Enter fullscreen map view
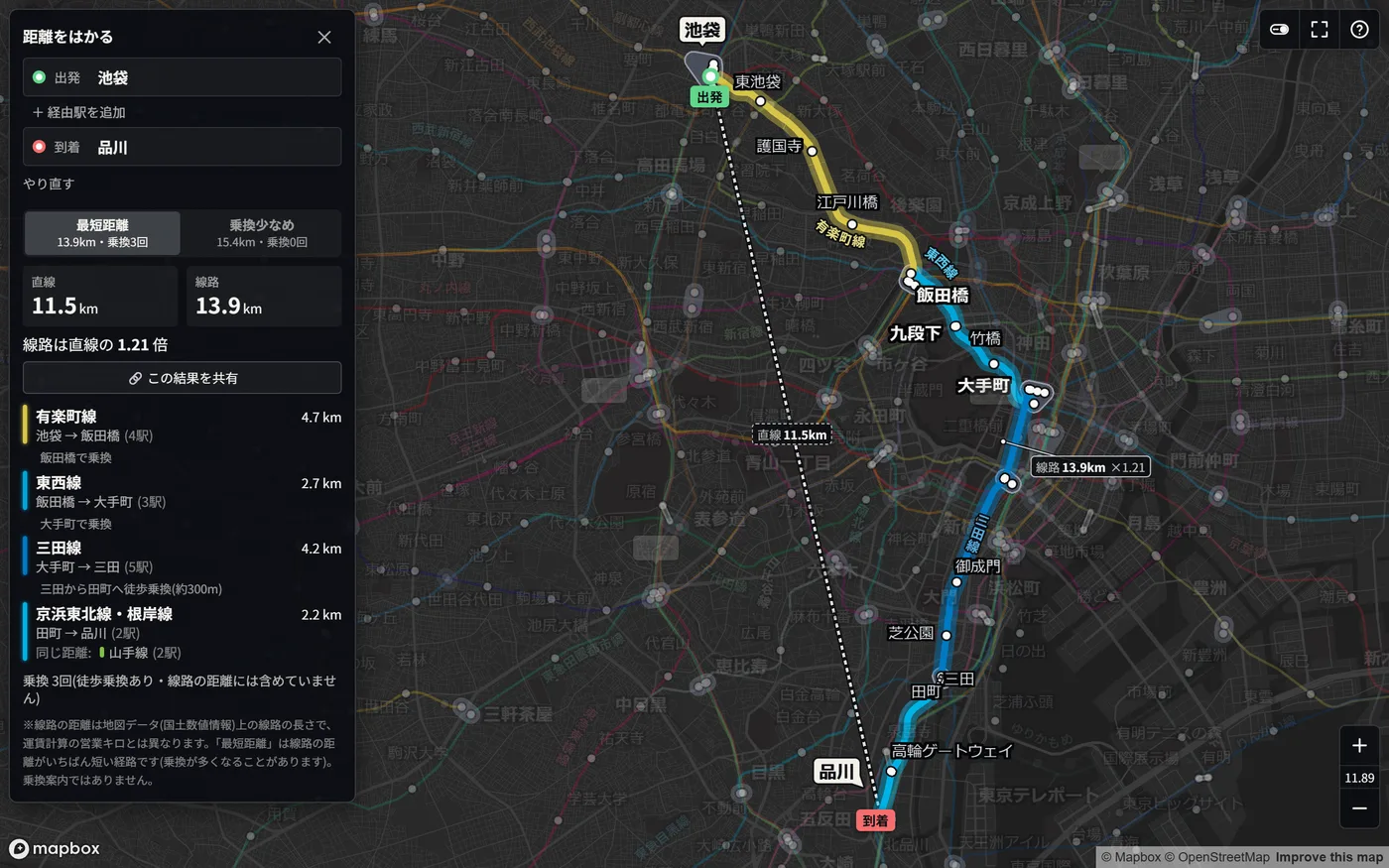Viewport: 1389px width, 868px height. pyautogui.click(x=1320, y=30)
